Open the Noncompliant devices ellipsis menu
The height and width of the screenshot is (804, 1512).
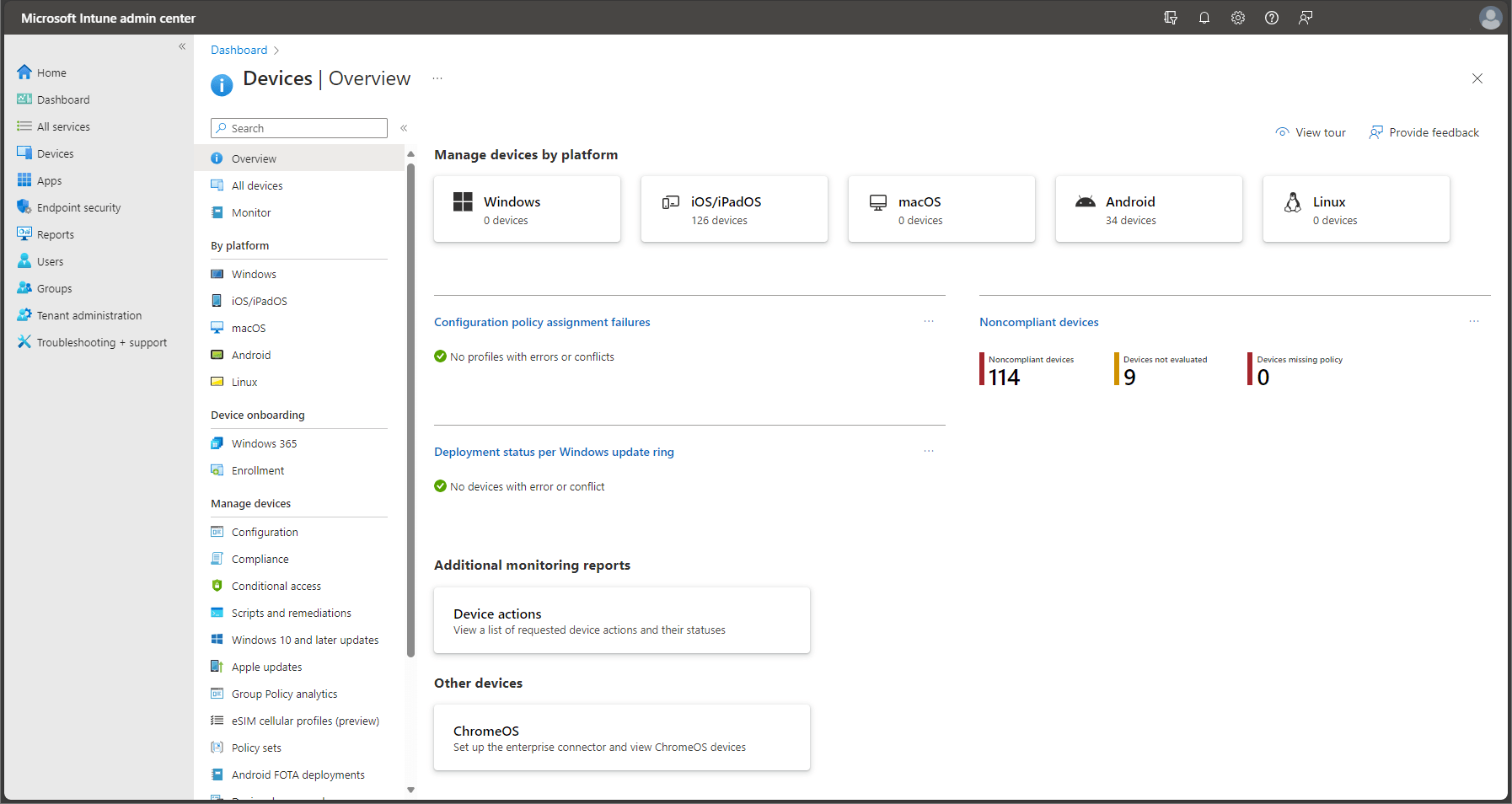coord(1473,321)
